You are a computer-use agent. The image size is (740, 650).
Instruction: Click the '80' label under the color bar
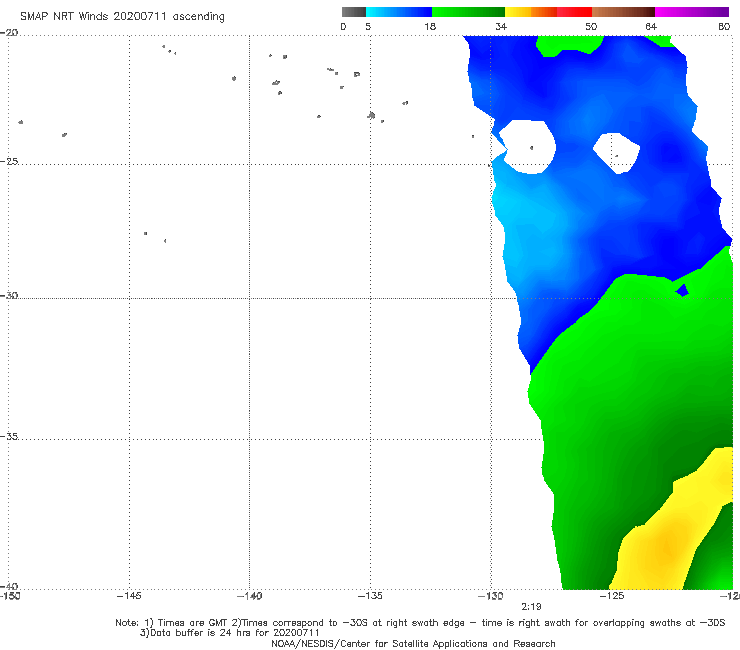(x=724, y=27)
